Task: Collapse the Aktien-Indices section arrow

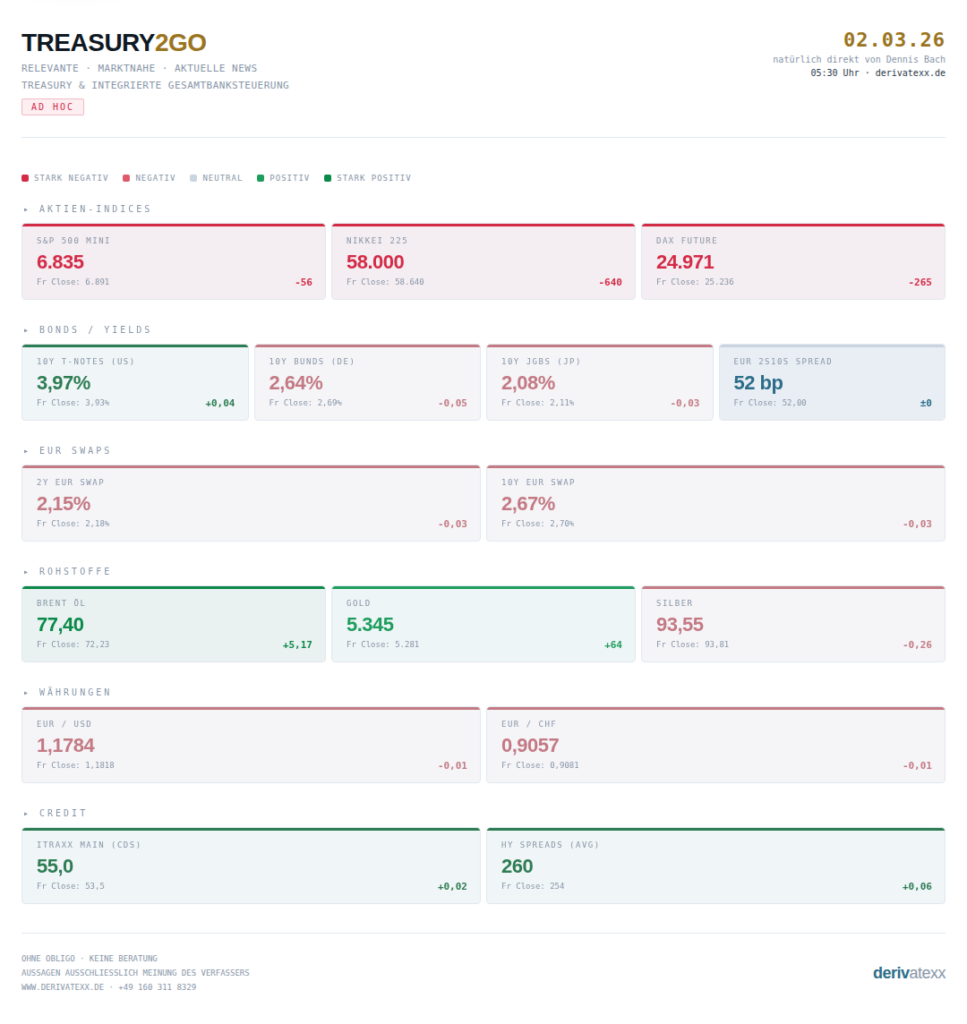Action: [x=26, y=209]
